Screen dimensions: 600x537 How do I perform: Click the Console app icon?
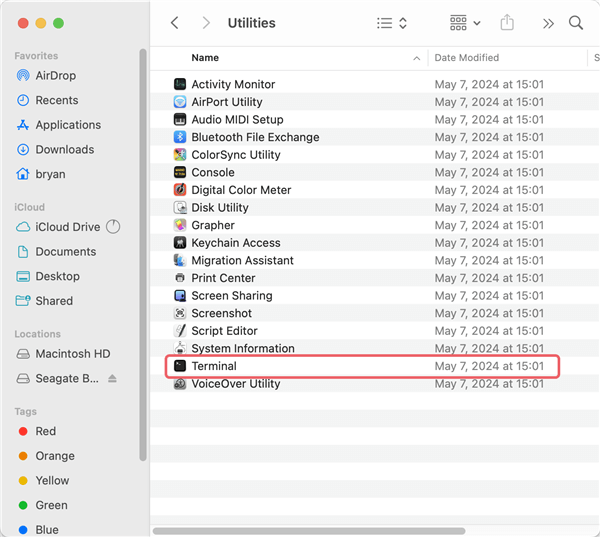(x=180, y=172)
